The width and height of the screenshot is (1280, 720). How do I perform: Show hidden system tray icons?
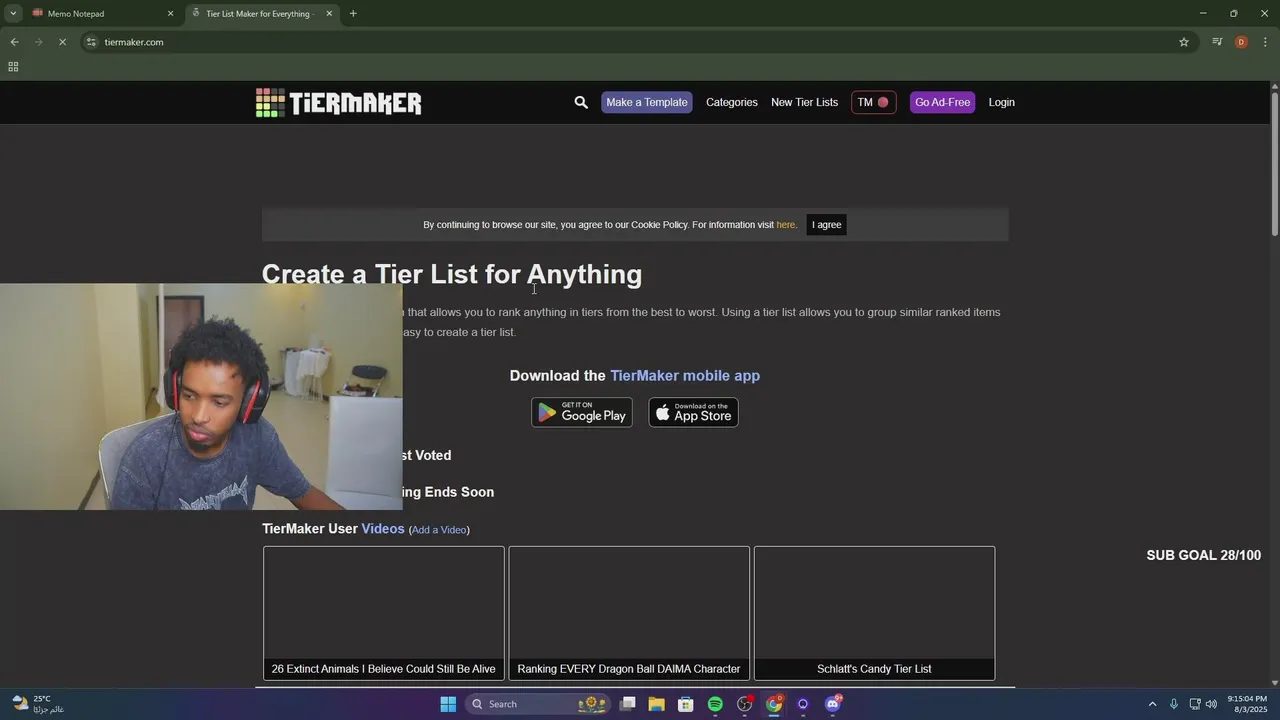coord(1152,704)
